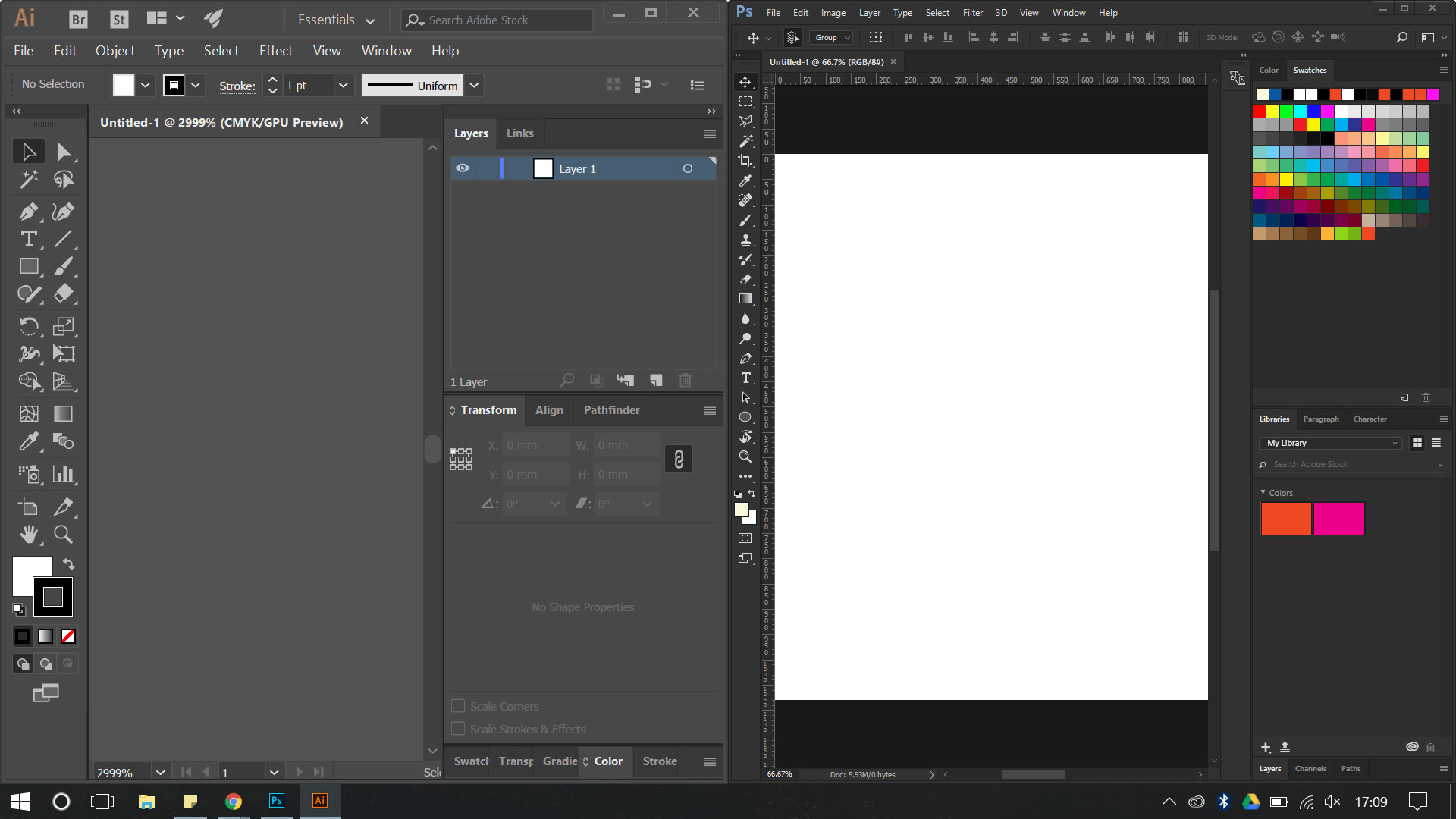Select the Clone Stamp tool in Photoshop
Screen dimensions: 1456x819
click(745, 240)
